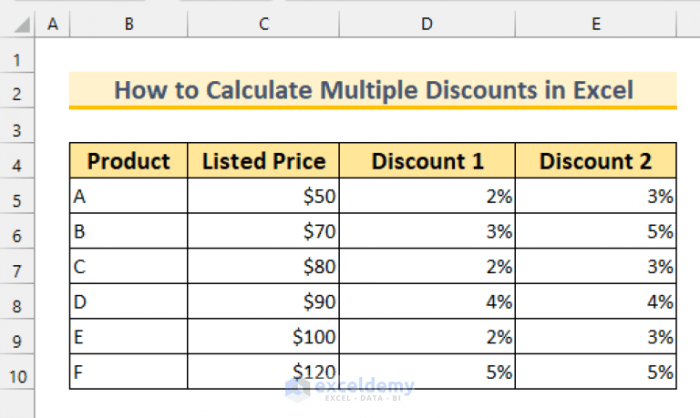Select the Listed Price header cell
The image size is (700, 418).
263,162
